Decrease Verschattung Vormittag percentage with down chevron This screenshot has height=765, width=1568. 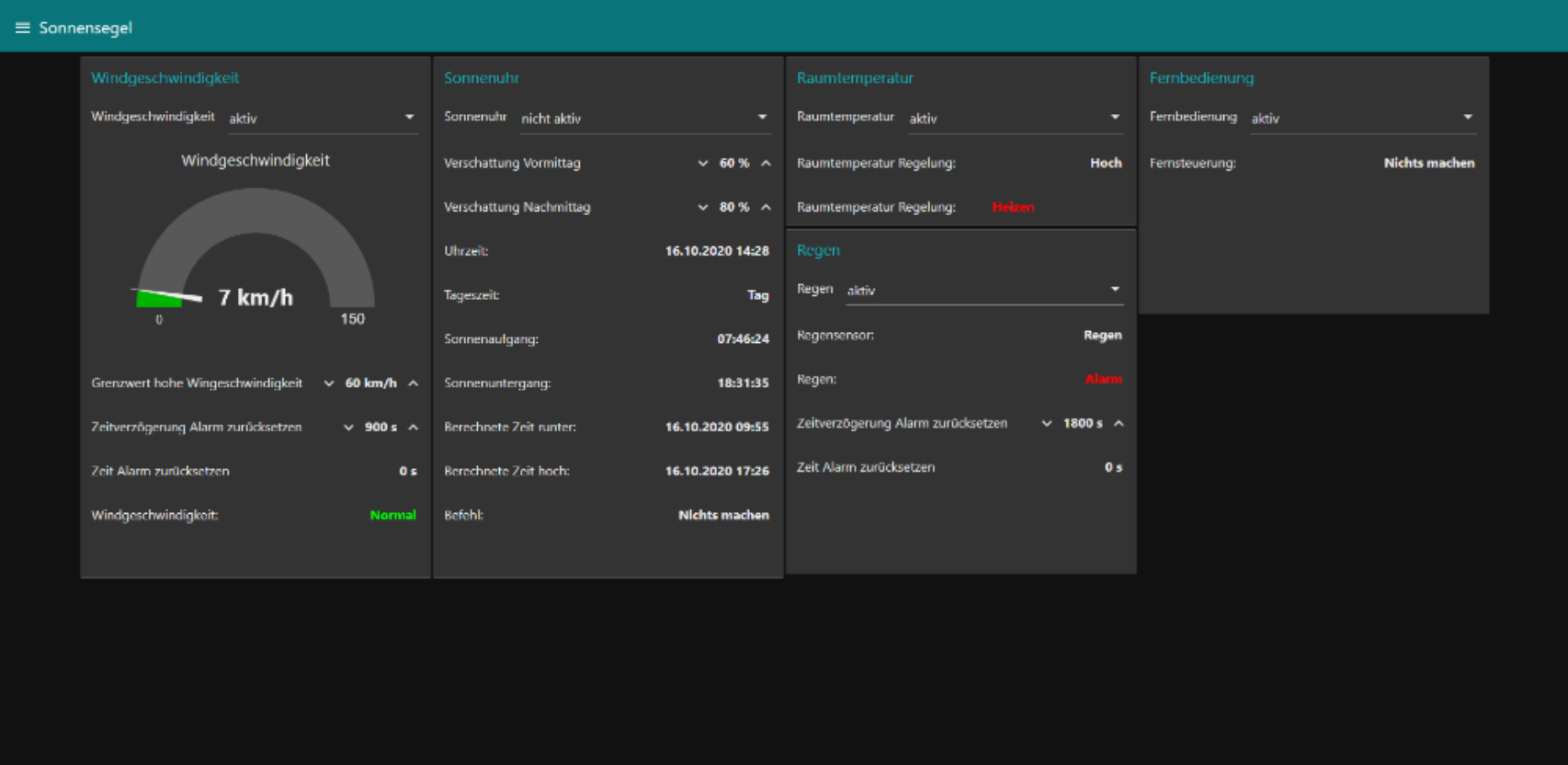[x=703, y=163]
